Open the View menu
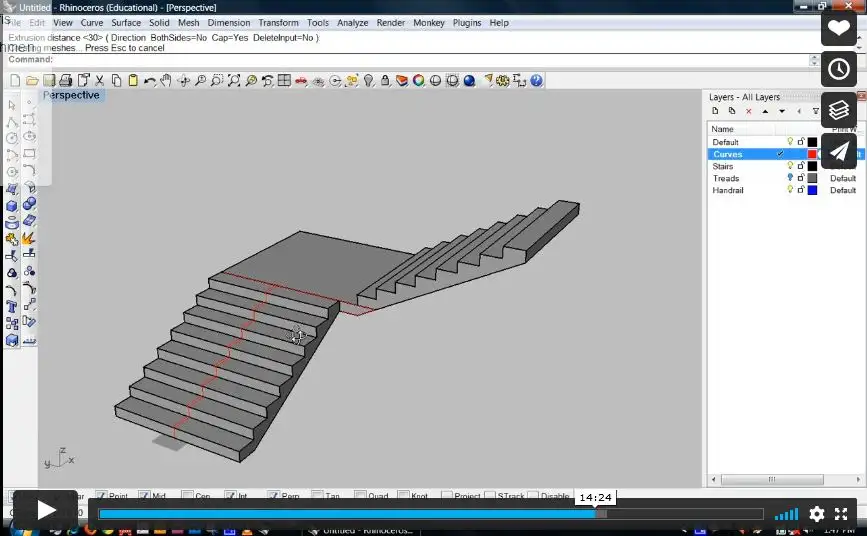The height and width of the screenshot is (536, 867). (x=62, y=23)
